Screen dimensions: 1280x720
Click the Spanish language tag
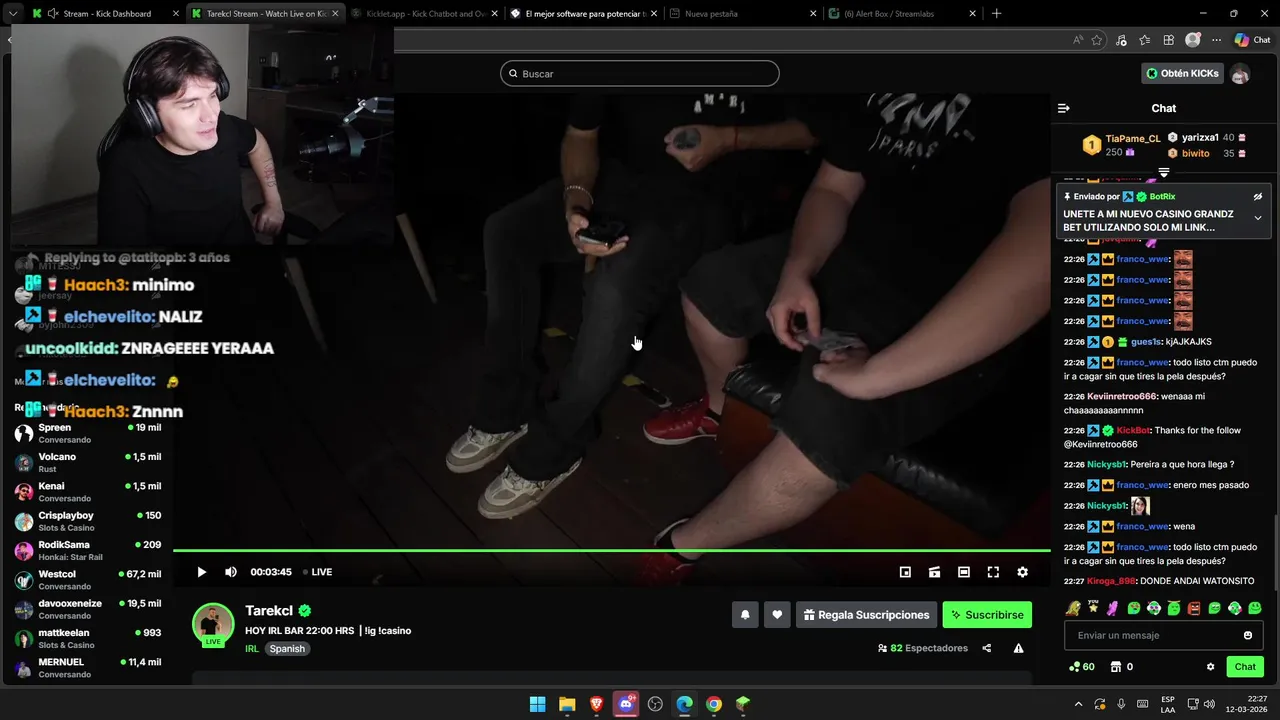(287, 648)
